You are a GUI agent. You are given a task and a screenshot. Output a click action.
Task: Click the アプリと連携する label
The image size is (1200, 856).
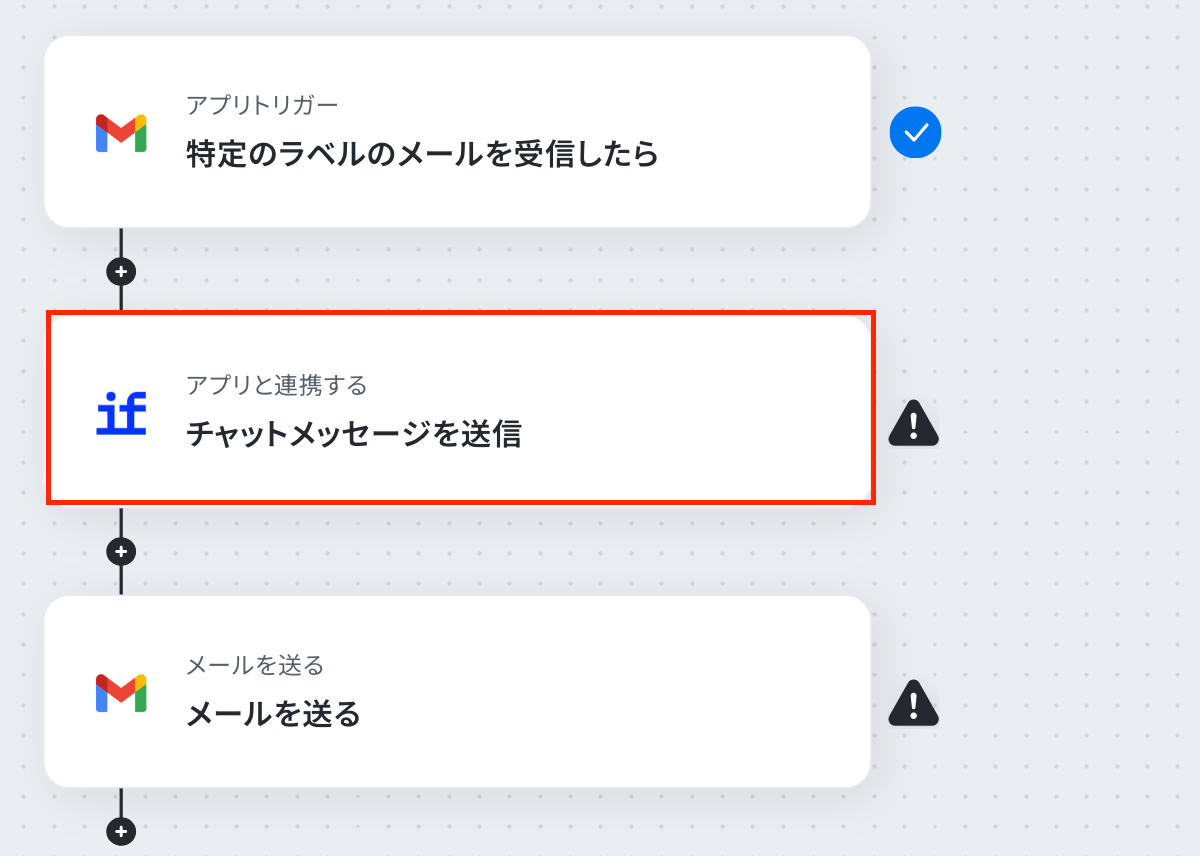tap(276, 385)
